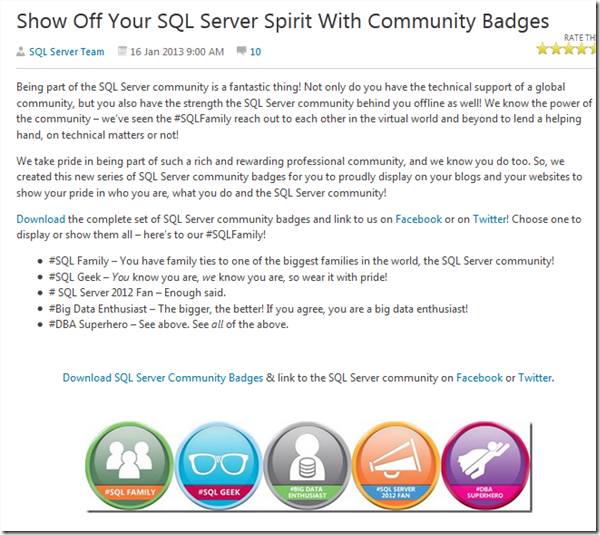Click the SQL Server 2012 Fan megaphone badge
Screen dimensions: 600x535
396,466
